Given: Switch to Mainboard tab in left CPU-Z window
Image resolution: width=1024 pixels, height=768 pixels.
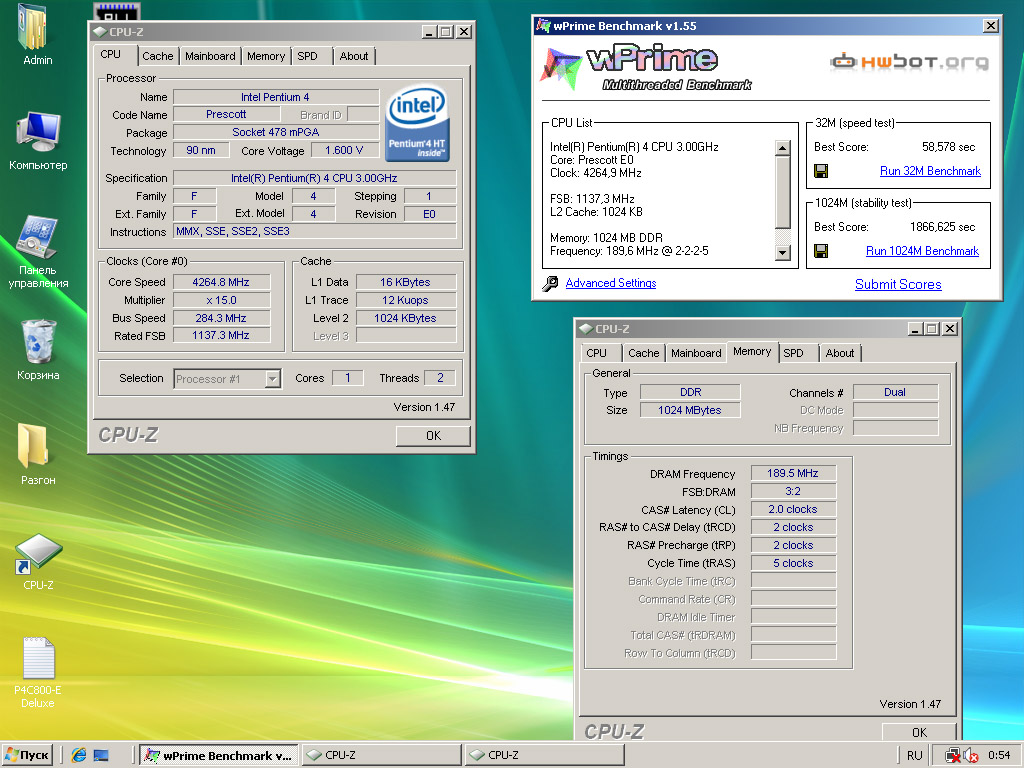Looking at the screenshot, I should click(x=210, y=56).
